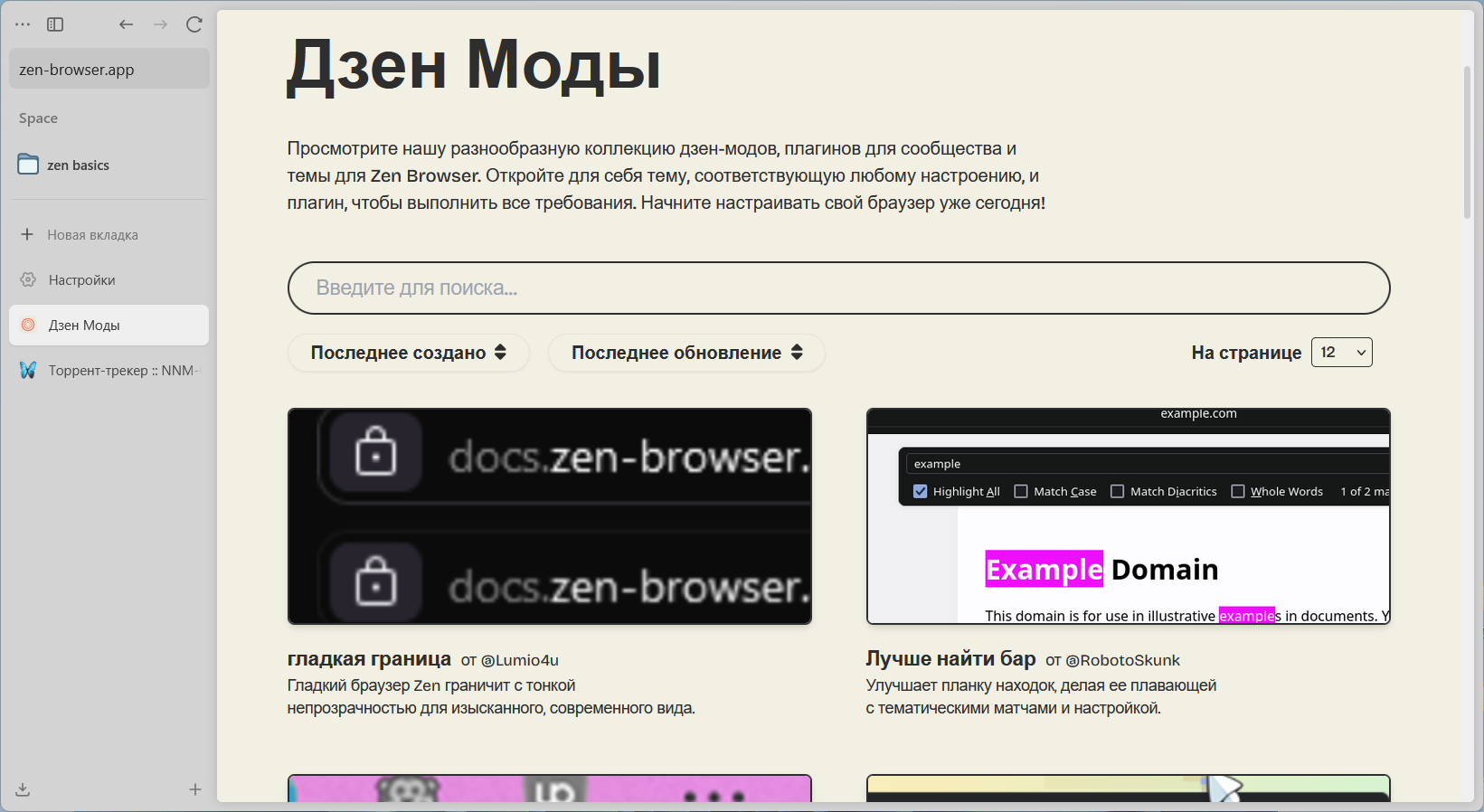Open the На странице 12 dropdown

(1341, 352)
